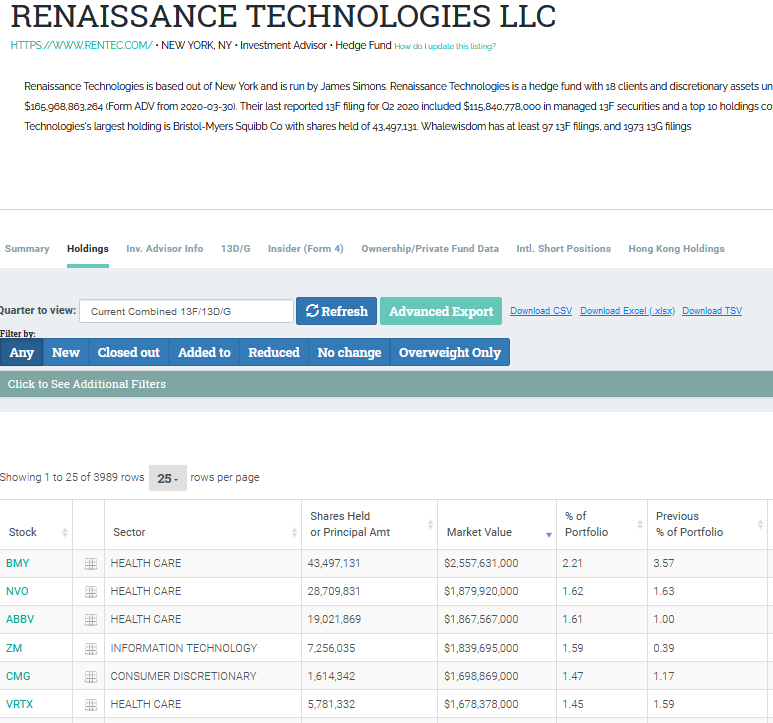Image resolution: width=773 pixels, height=723 pixels.
Task: Go to the 13D/G tab
Action: (x=236, y=249)
